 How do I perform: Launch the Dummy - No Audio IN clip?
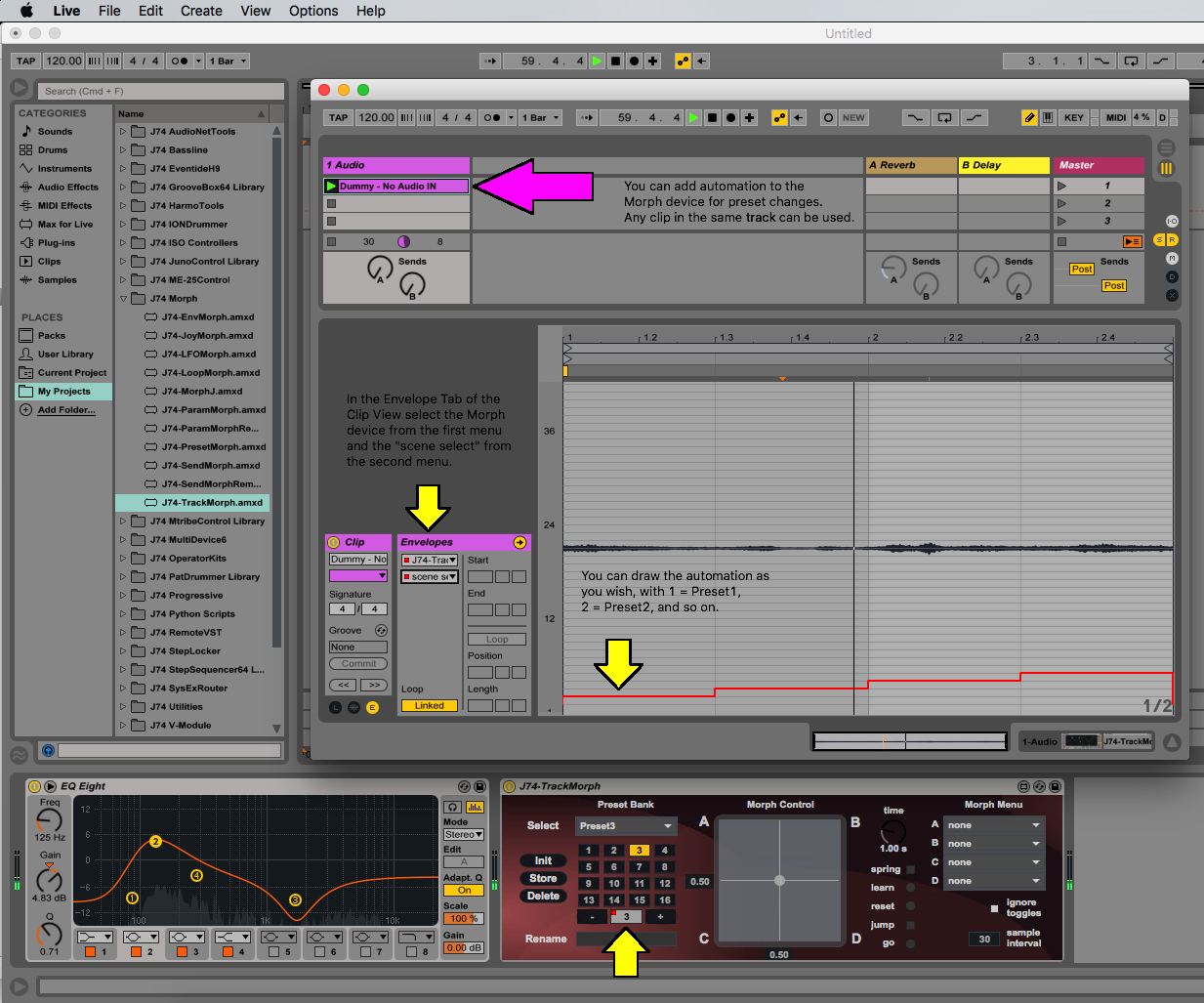pos(331,186)
